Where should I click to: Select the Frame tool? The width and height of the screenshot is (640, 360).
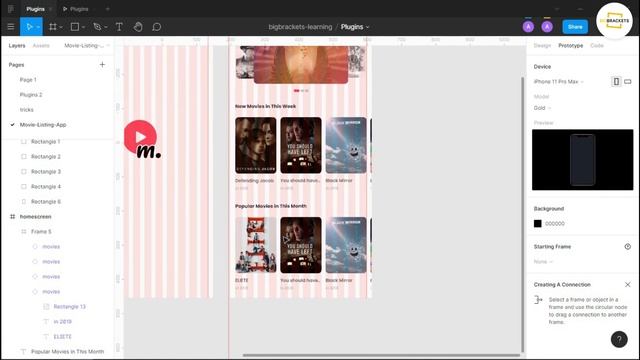pos(53,27)
